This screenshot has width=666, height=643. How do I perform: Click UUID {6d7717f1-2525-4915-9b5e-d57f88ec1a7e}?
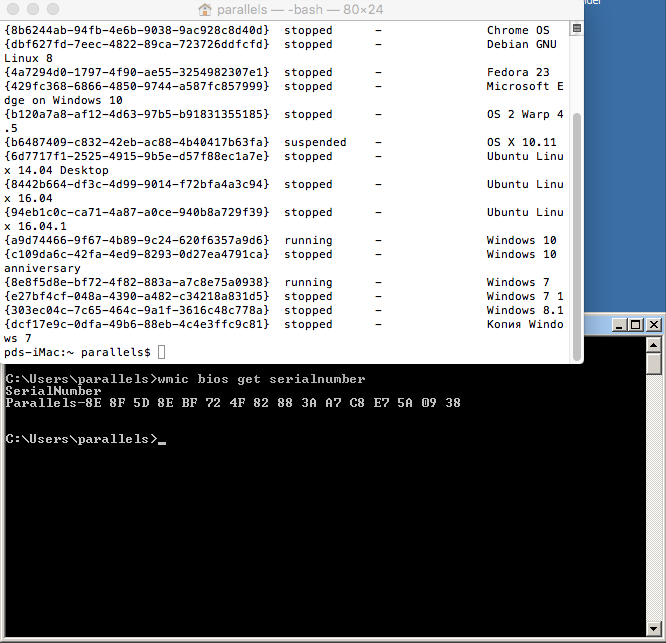pyautogui.click(x=137, y=156)
